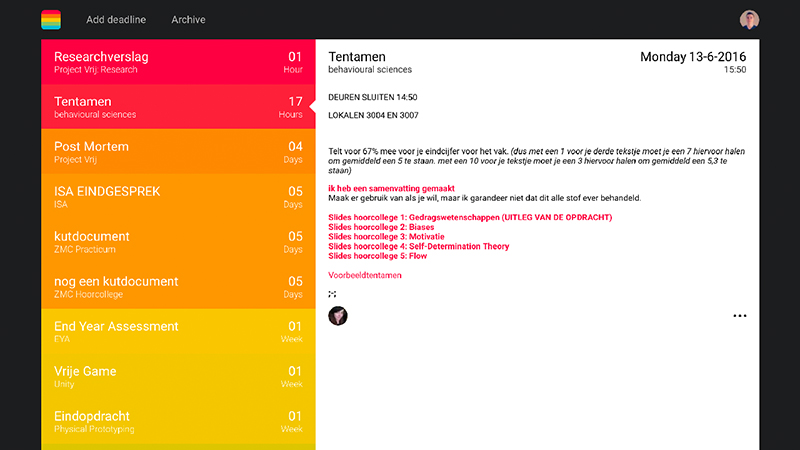Open the 'ik heb een samenvatting gemaakt' link
800x450 pixels.
pyautogui.click(x=391, y=188)
